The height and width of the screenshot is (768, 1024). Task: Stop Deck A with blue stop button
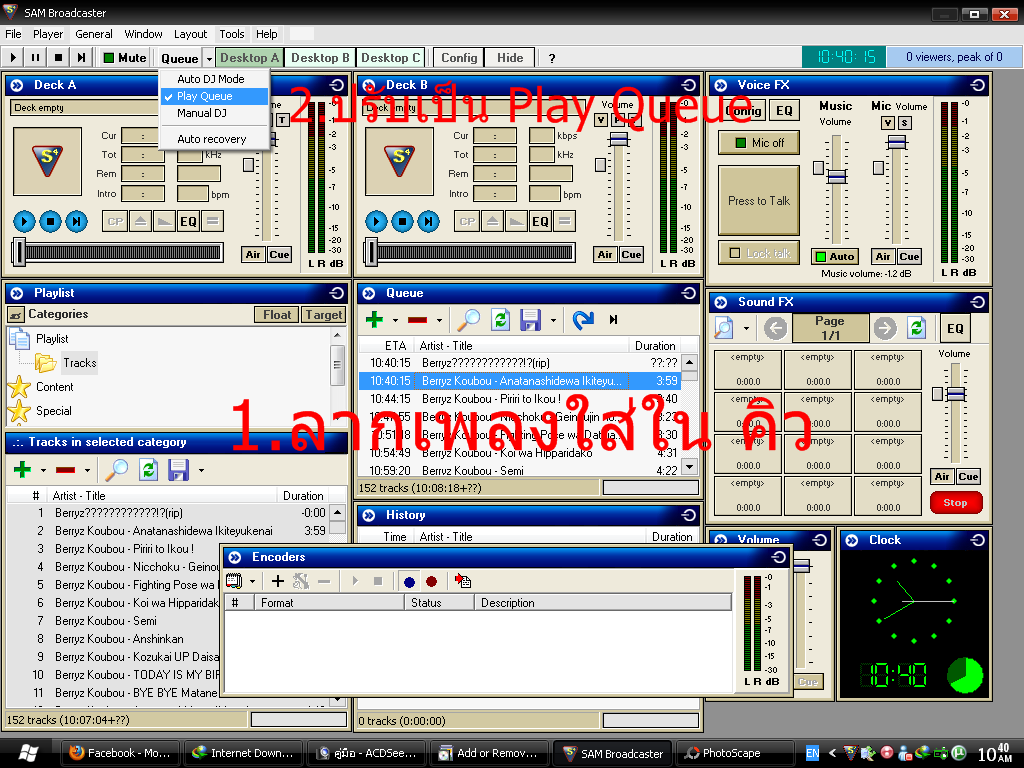click(x=50, y=221)
